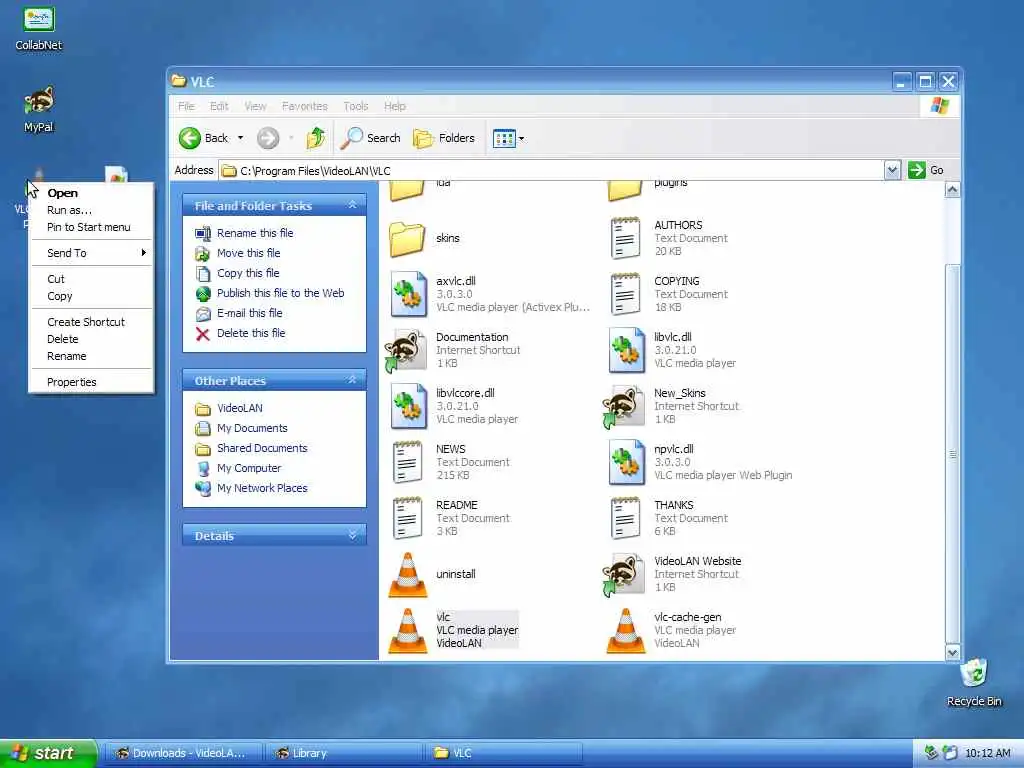The image size is (1024, 768).
Task: Open the View menu
Action: 255,106
